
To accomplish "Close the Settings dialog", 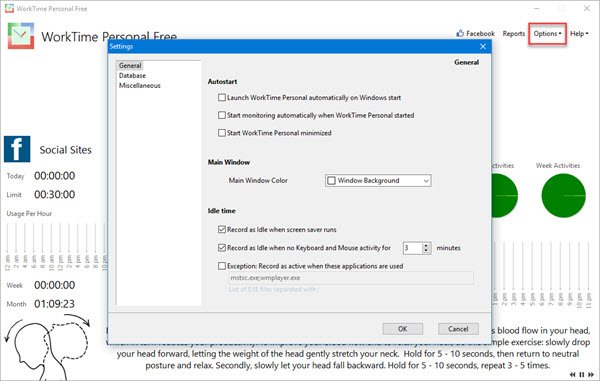I will pos(483,46).
